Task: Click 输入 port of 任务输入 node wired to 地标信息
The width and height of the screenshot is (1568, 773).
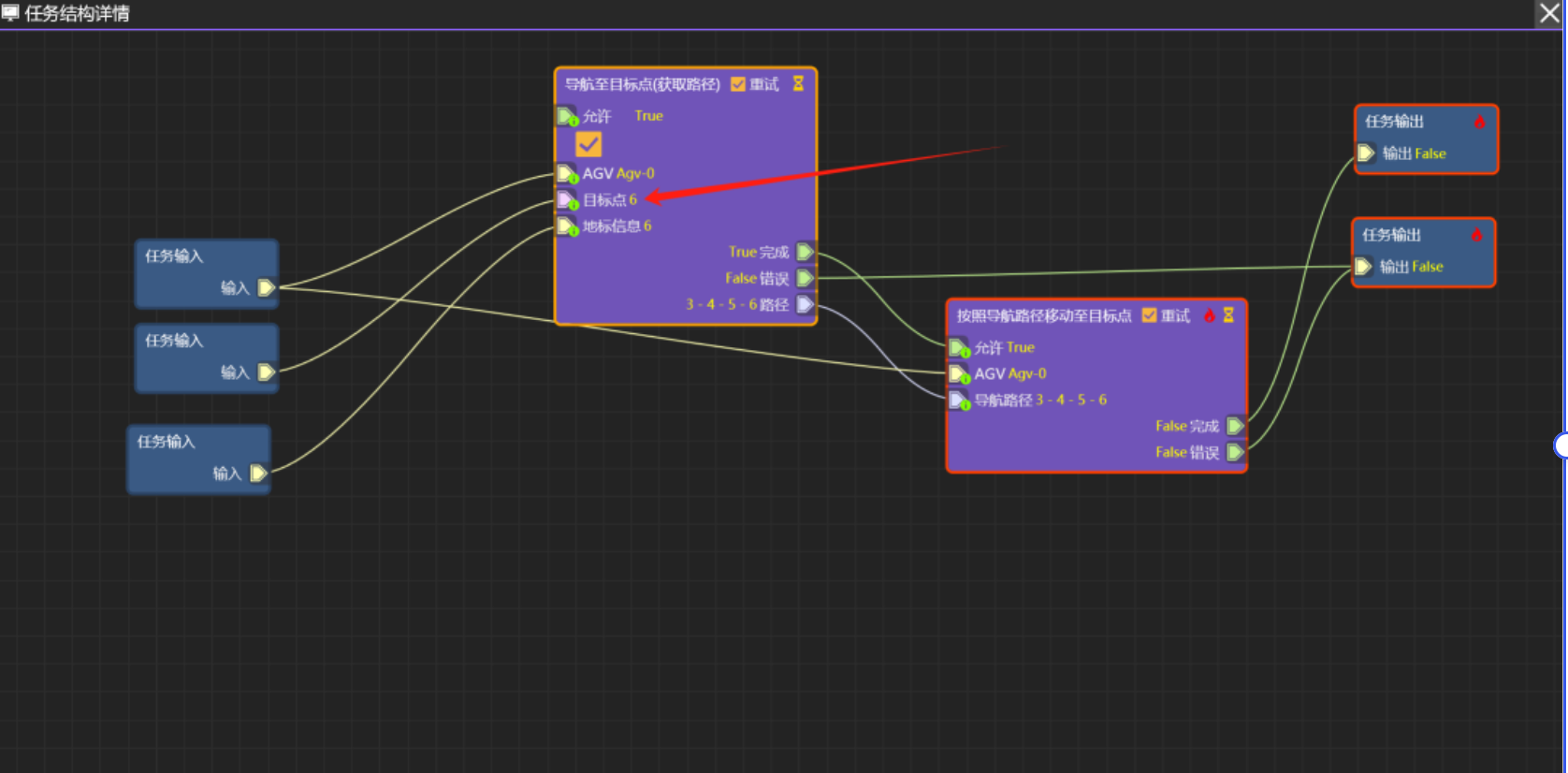Action: 258,473
